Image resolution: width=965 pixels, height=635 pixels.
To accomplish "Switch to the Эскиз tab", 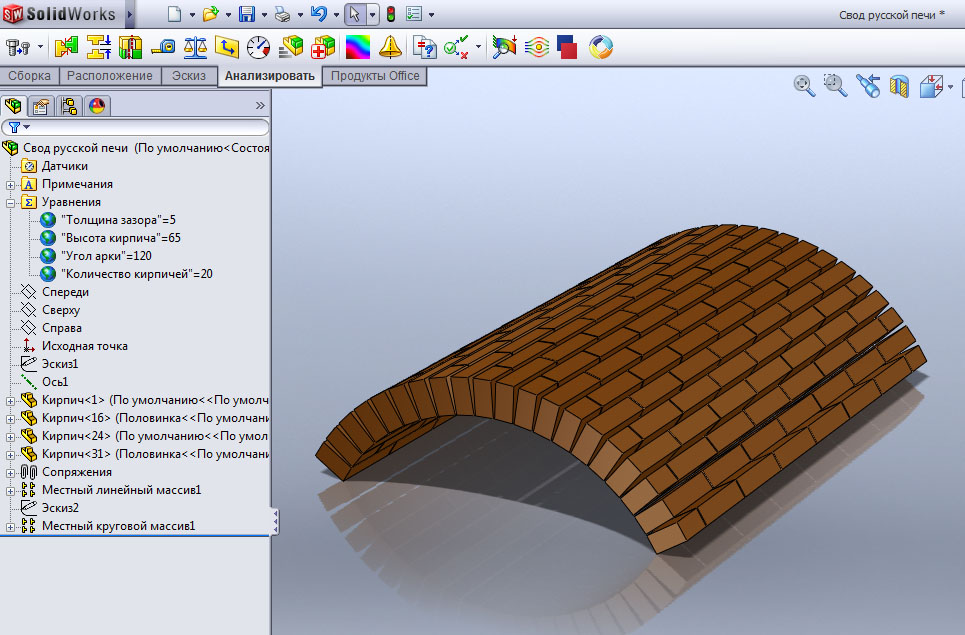I will (x=189, y=76).
